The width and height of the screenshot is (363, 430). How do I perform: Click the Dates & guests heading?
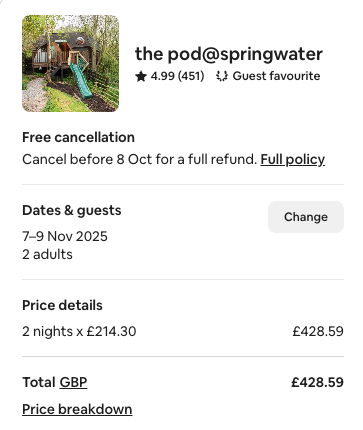point(72,211)
